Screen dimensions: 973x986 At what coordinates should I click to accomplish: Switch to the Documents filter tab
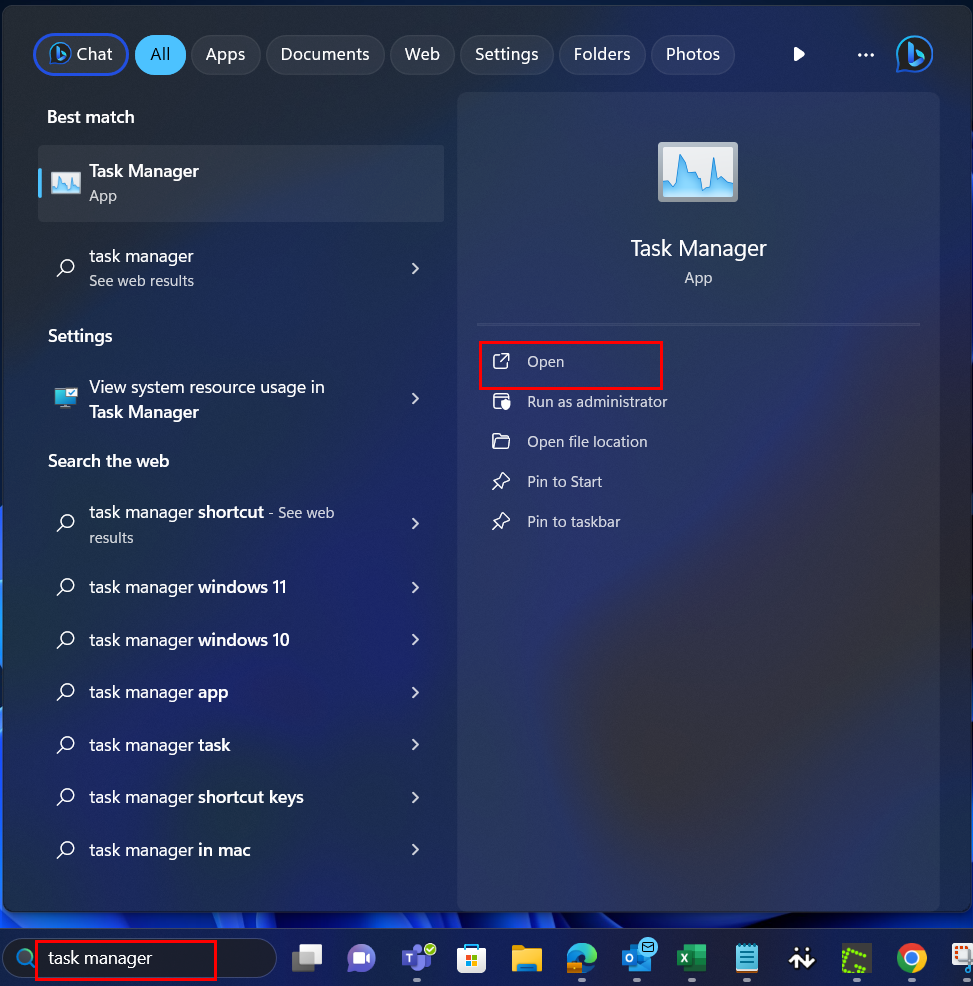(325, 54)
